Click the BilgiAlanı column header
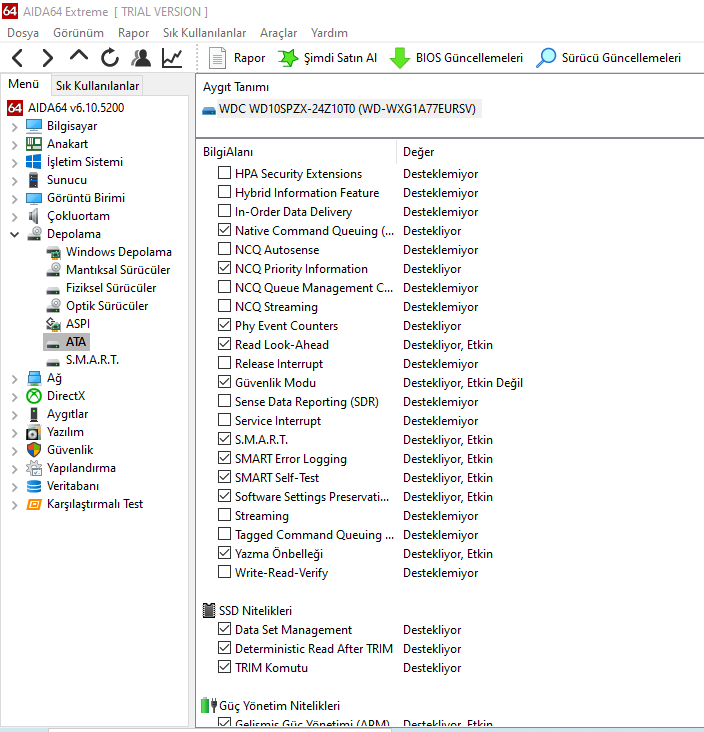Screen dimensions: 704x732 click(228, 152)
